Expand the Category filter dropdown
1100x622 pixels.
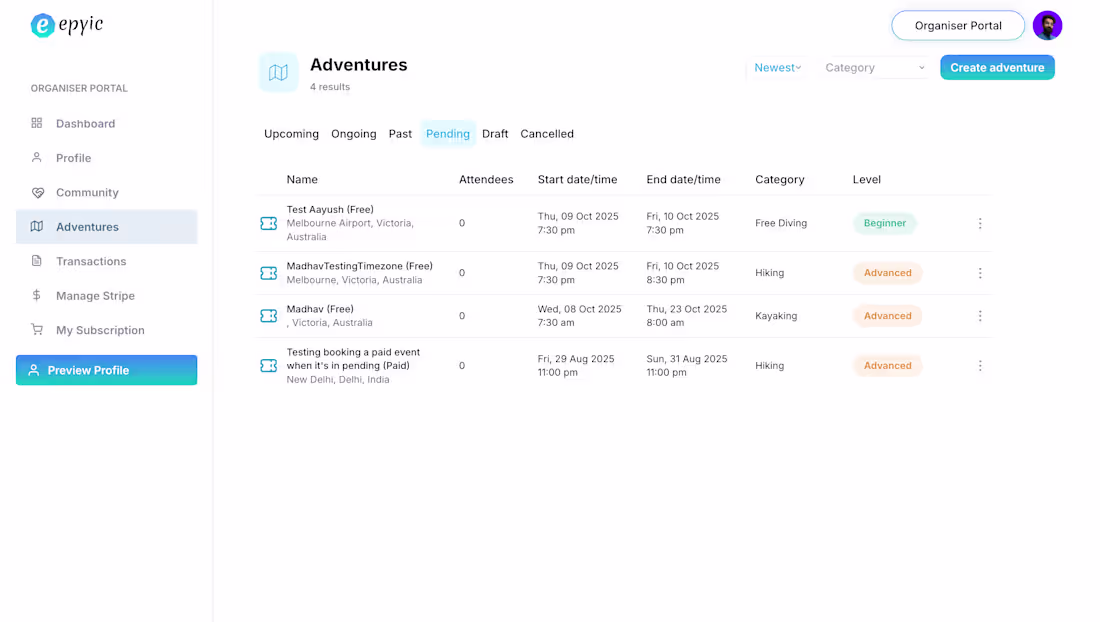click(x=875, y=68)
